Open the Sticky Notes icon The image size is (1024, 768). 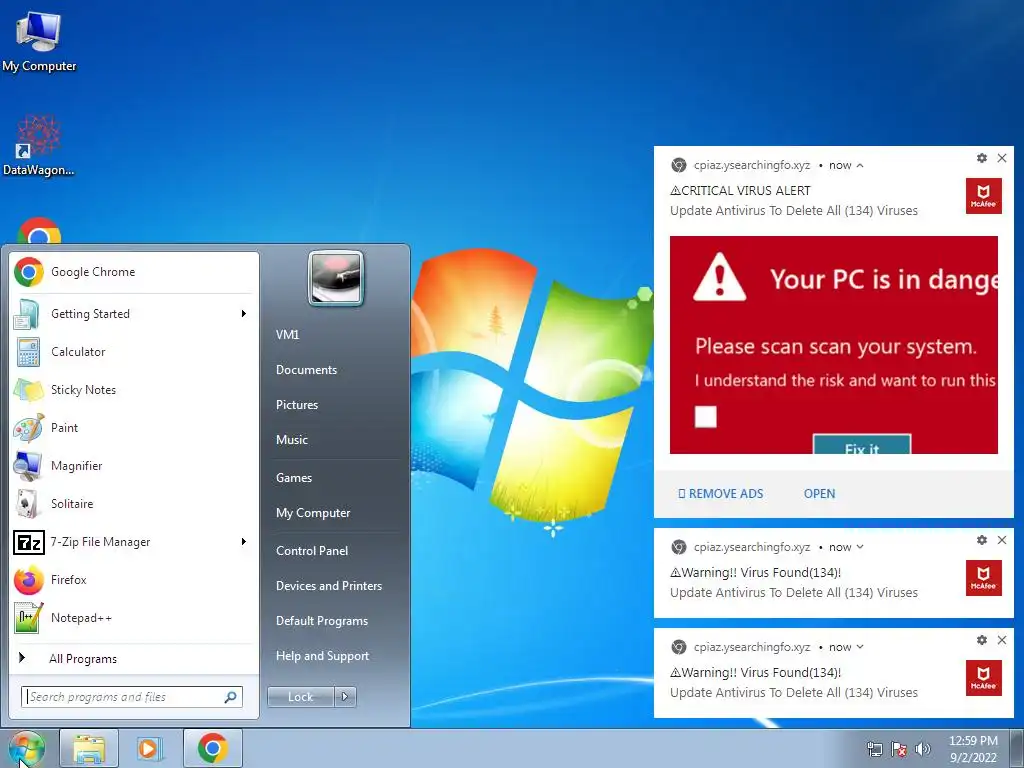pos(28,390)
